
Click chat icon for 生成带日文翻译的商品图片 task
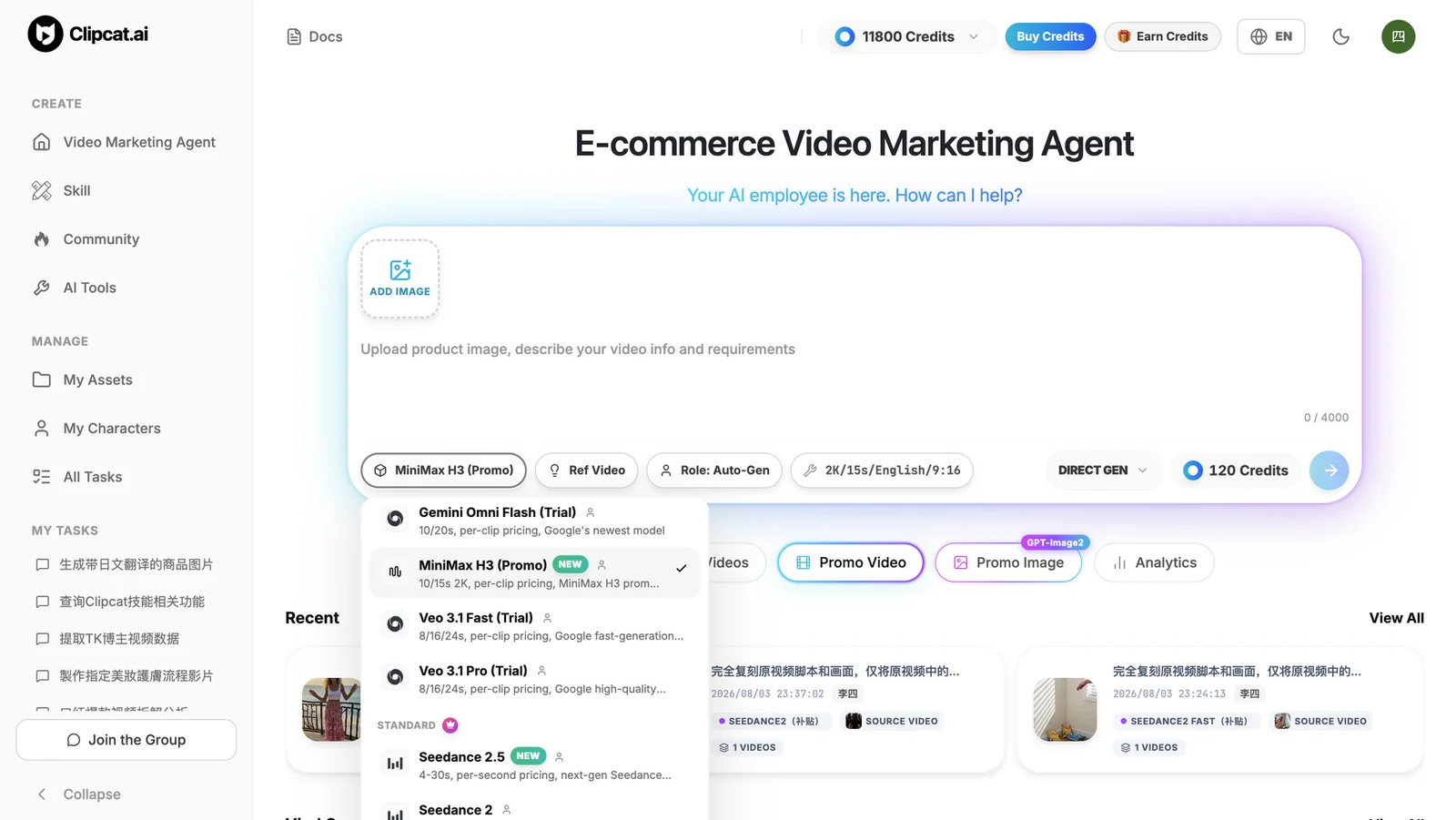(x=42, y=564)
